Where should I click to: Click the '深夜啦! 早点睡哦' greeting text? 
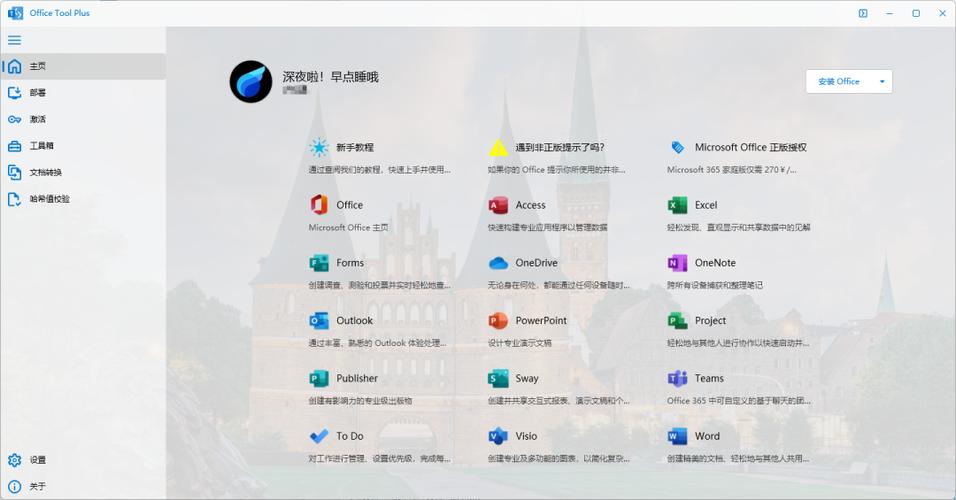tap(330, 77)
